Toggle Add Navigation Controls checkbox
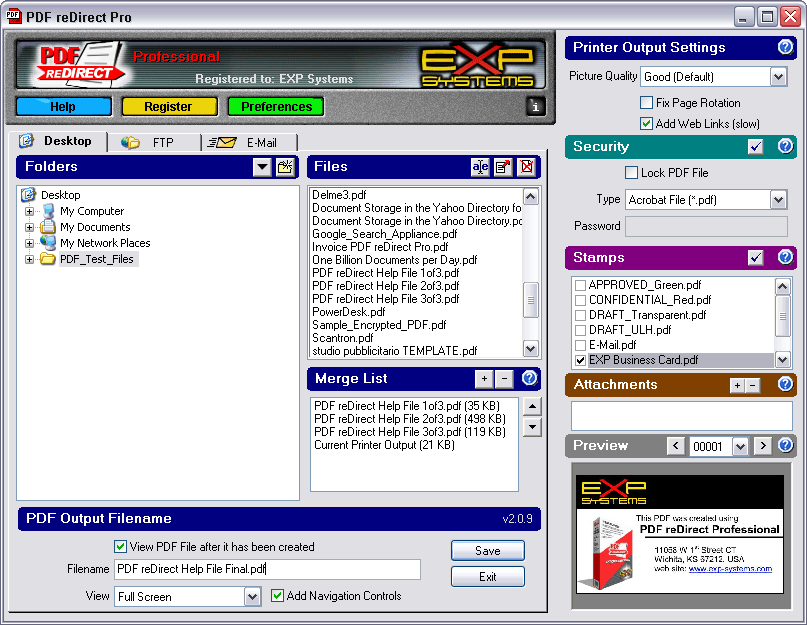 (x=277, y=596)
